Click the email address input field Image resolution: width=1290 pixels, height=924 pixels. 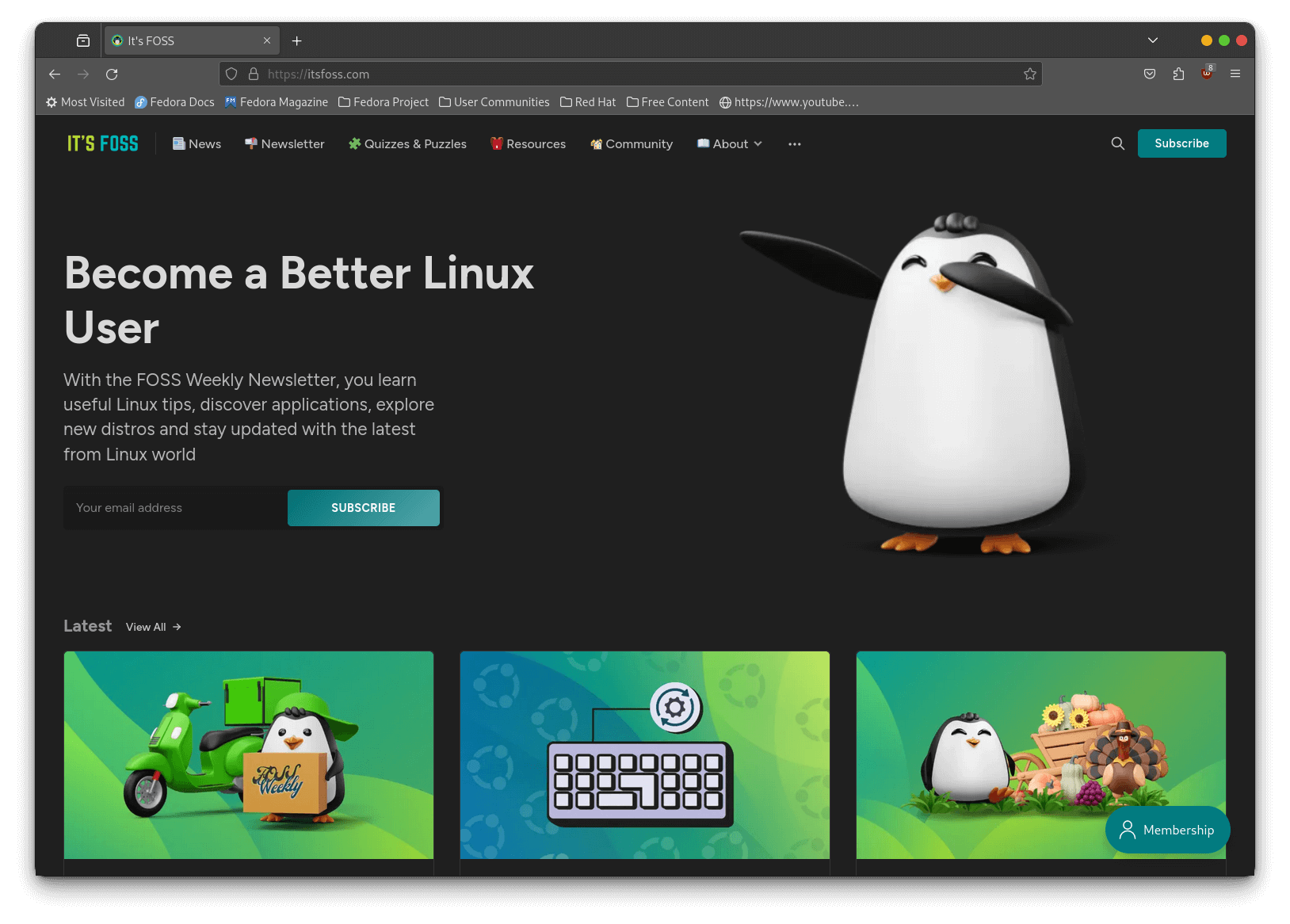(x=174, y=507)
